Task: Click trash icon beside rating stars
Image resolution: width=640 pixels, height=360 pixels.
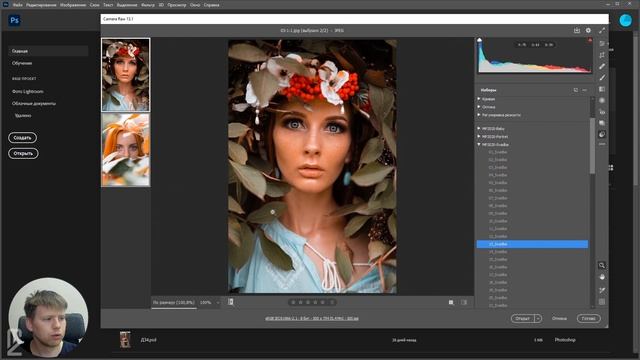Action: (332, 302)
